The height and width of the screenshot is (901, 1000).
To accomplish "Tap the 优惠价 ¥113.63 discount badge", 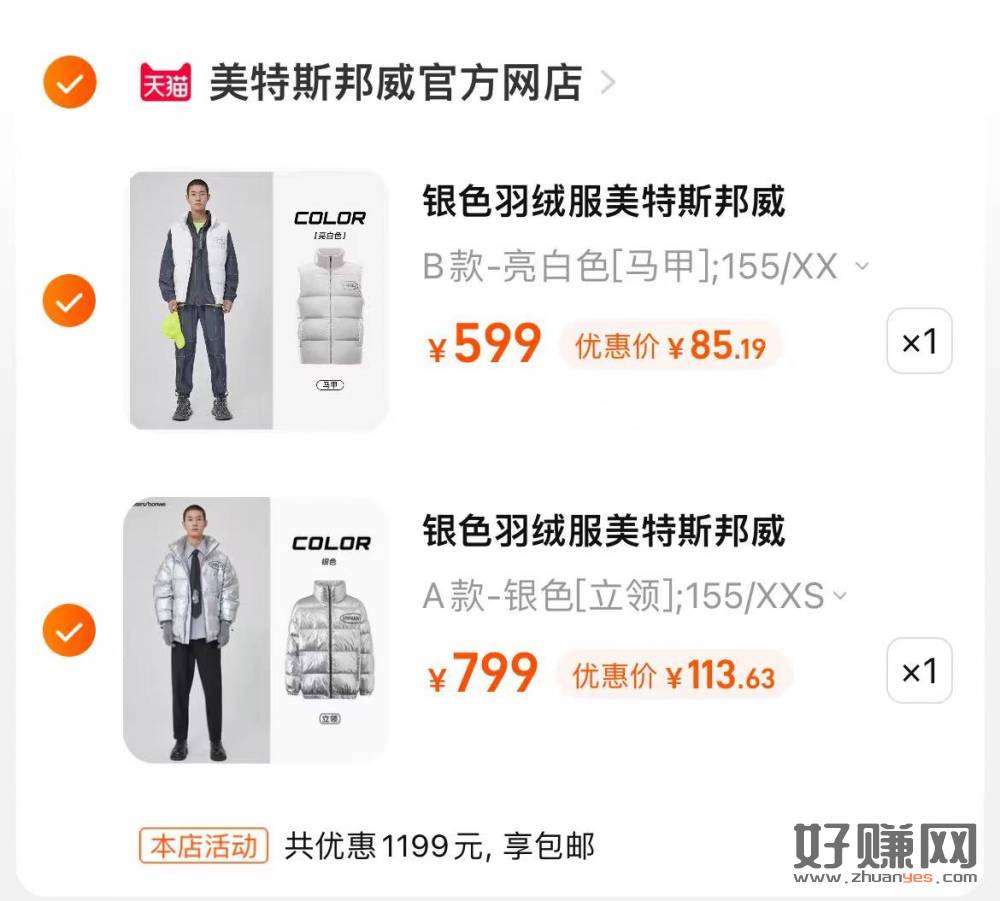I will [x=674, y=675].
